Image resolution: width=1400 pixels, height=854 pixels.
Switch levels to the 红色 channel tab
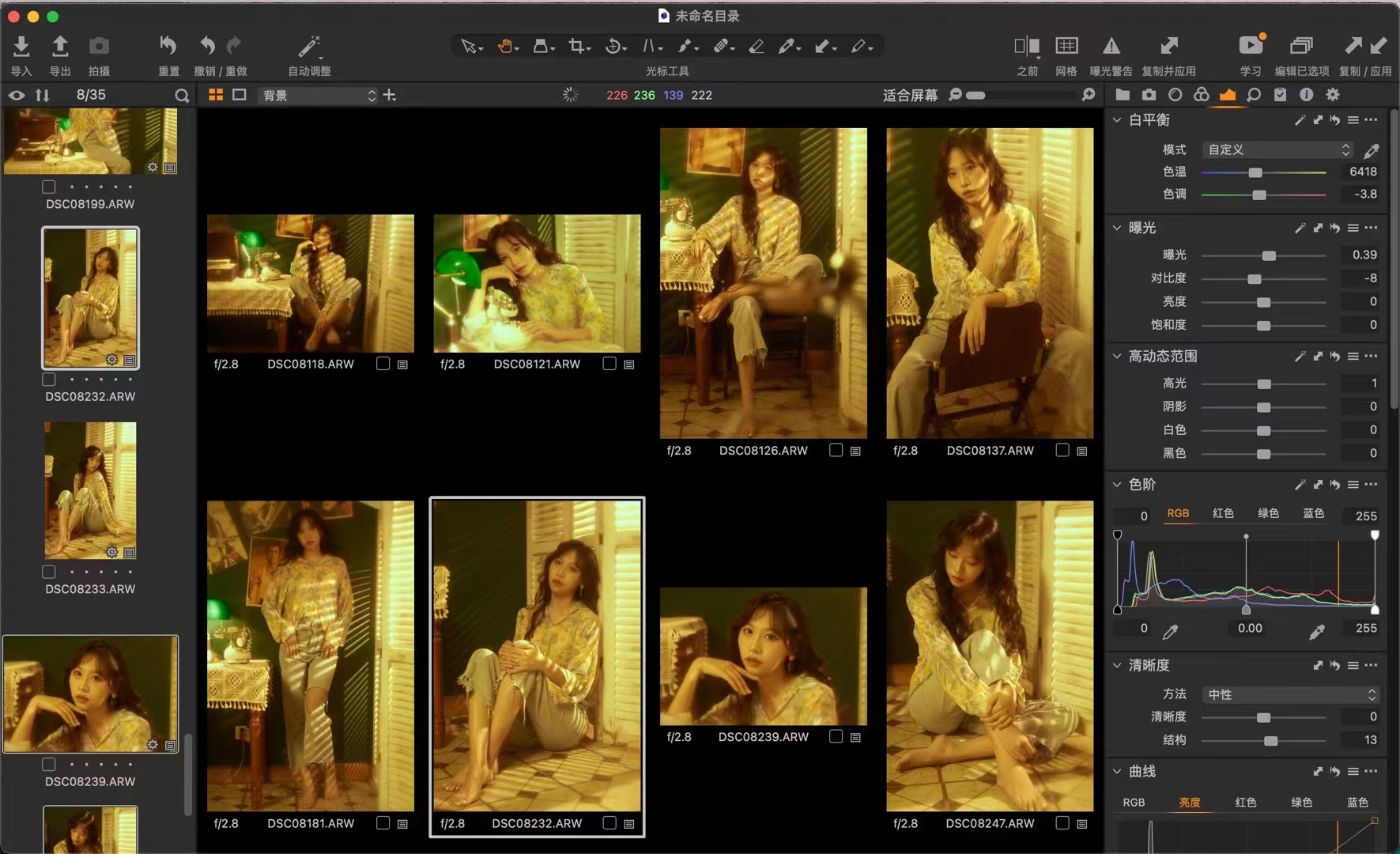1223,513
